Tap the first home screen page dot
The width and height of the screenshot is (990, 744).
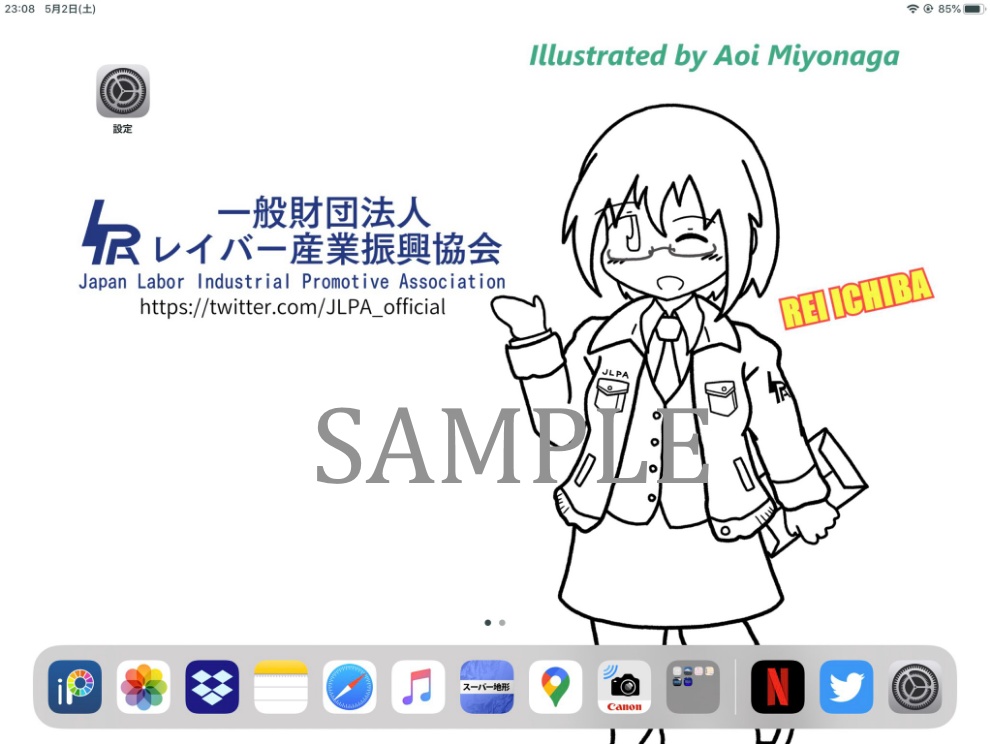(x=487, y=623)
